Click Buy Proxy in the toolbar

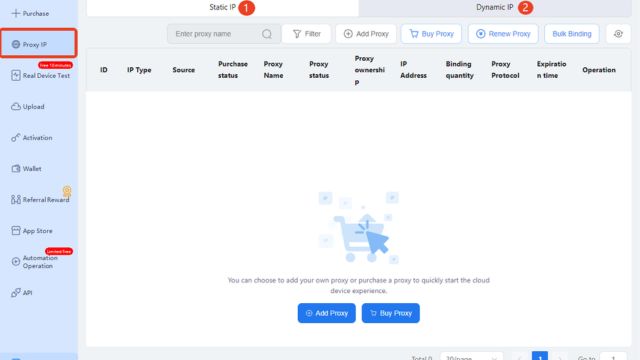click(431, 34)
